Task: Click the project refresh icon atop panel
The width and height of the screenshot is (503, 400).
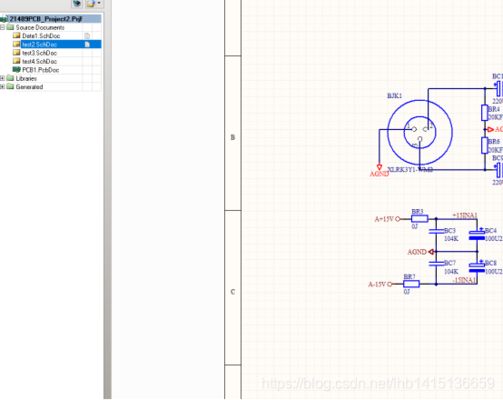Action: [x=77, y=4]
